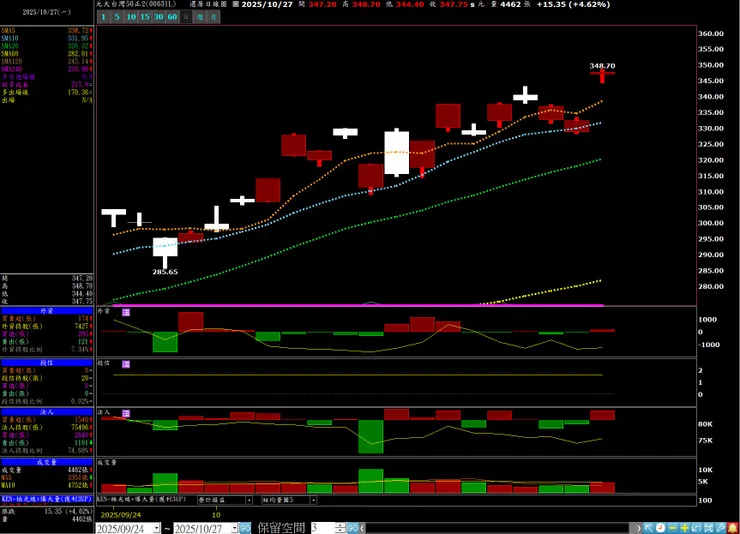This screenshot has width=740, height=534.
Task: Select the weekly (週) chart period
Action: coord(200,17)
